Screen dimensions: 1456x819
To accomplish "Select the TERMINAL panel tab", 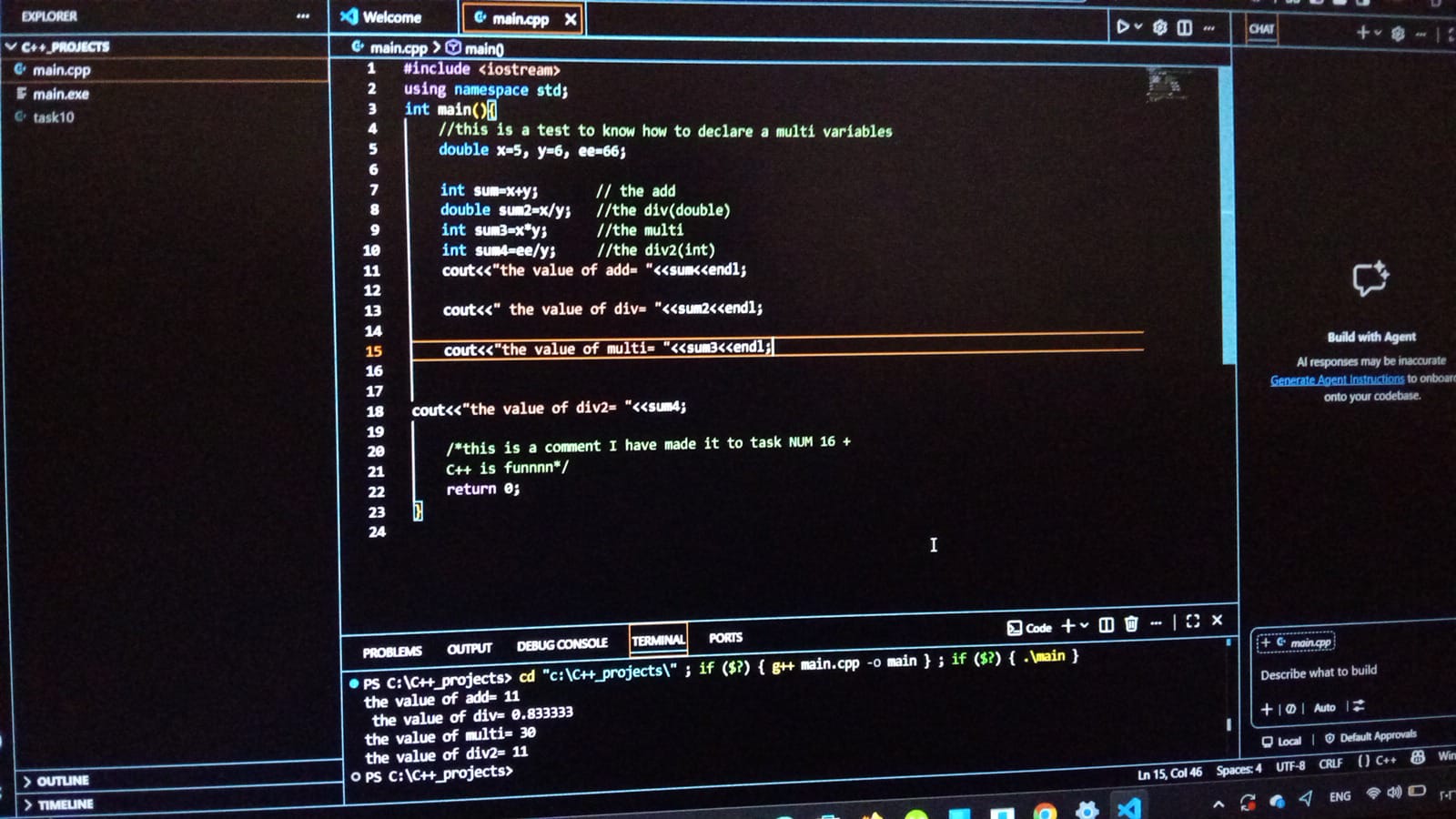I will click(658, 641).
